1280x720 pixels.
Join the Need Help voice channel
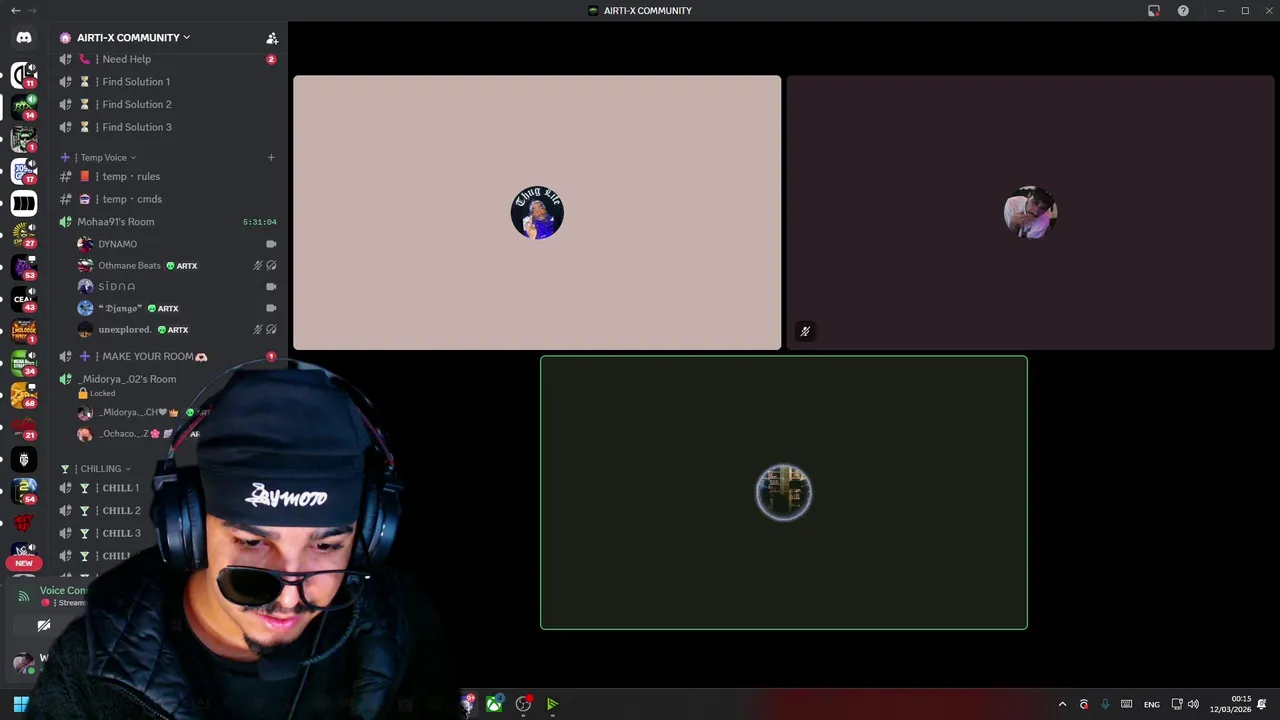[167, 59]
